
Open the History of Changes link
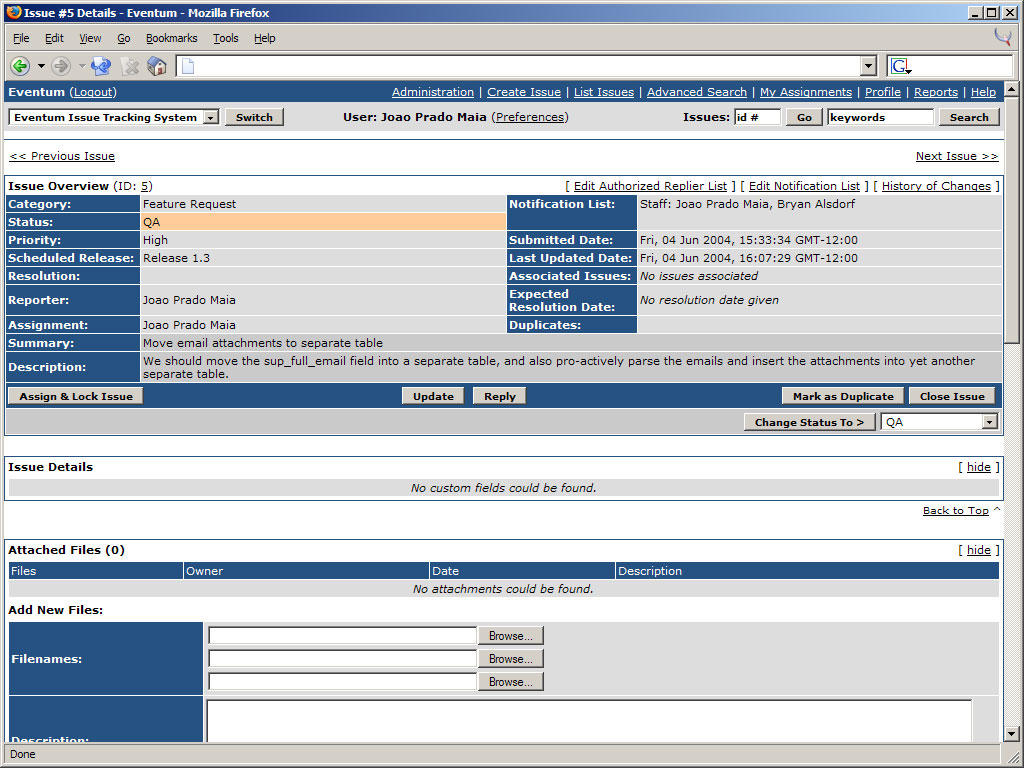(936, 186)
